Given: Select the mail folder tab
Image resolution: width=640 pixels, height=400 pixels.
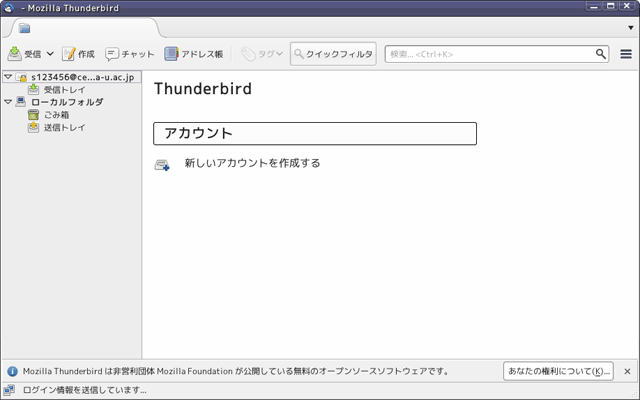Looking at the screenshot, I should pos(84,28).
